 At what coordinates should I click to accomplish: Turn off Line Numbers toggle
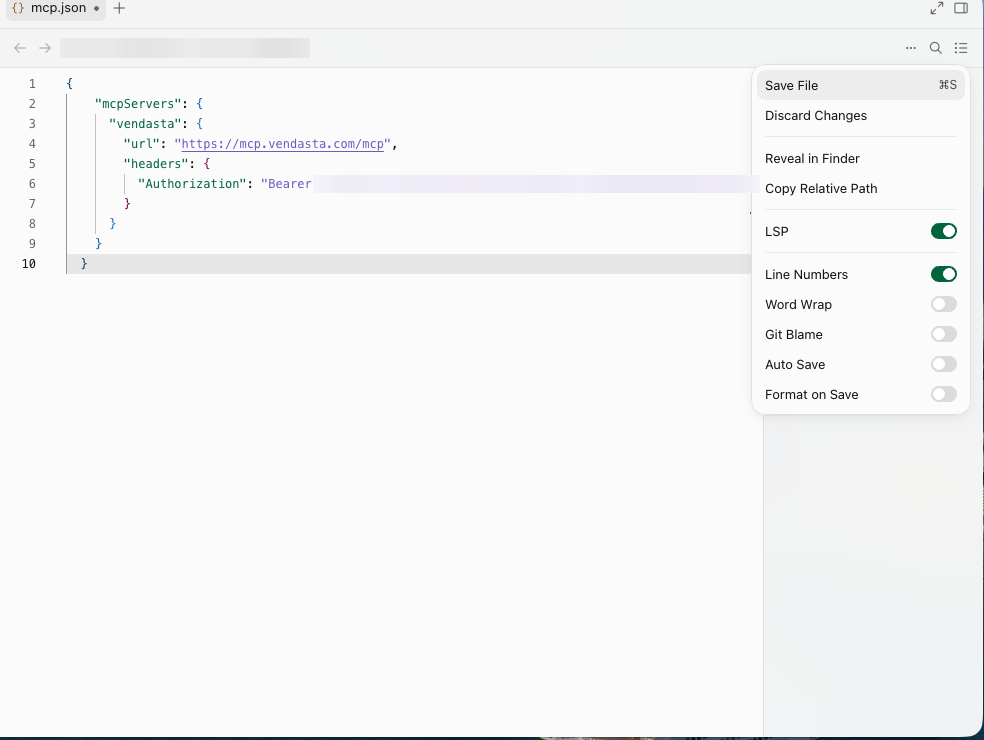(943, 274)
